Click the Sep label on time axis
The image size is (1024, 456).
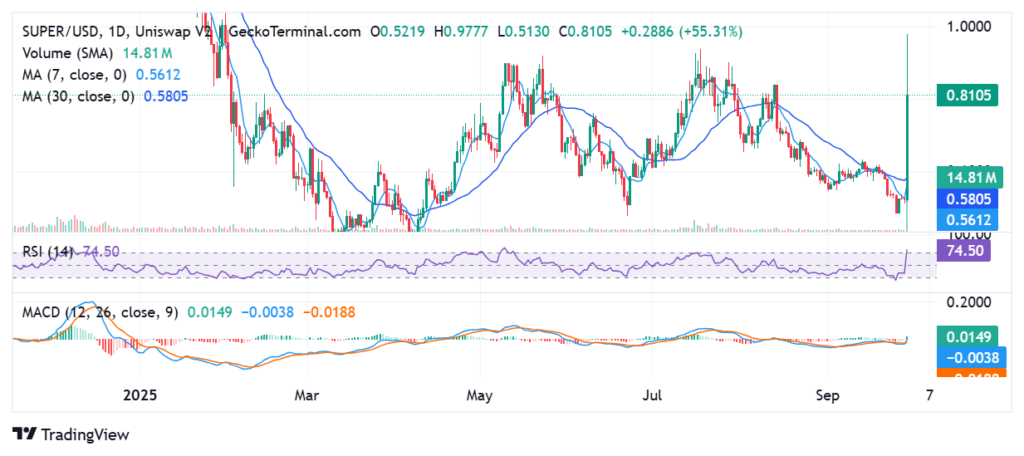click(x=827, y=395)
